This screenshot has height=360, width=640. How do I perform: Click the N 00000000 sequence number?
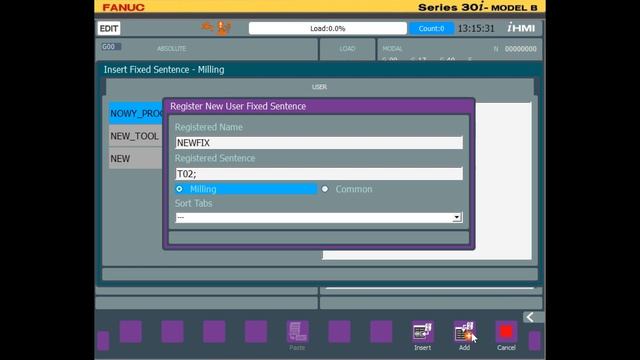coord(515,49)
